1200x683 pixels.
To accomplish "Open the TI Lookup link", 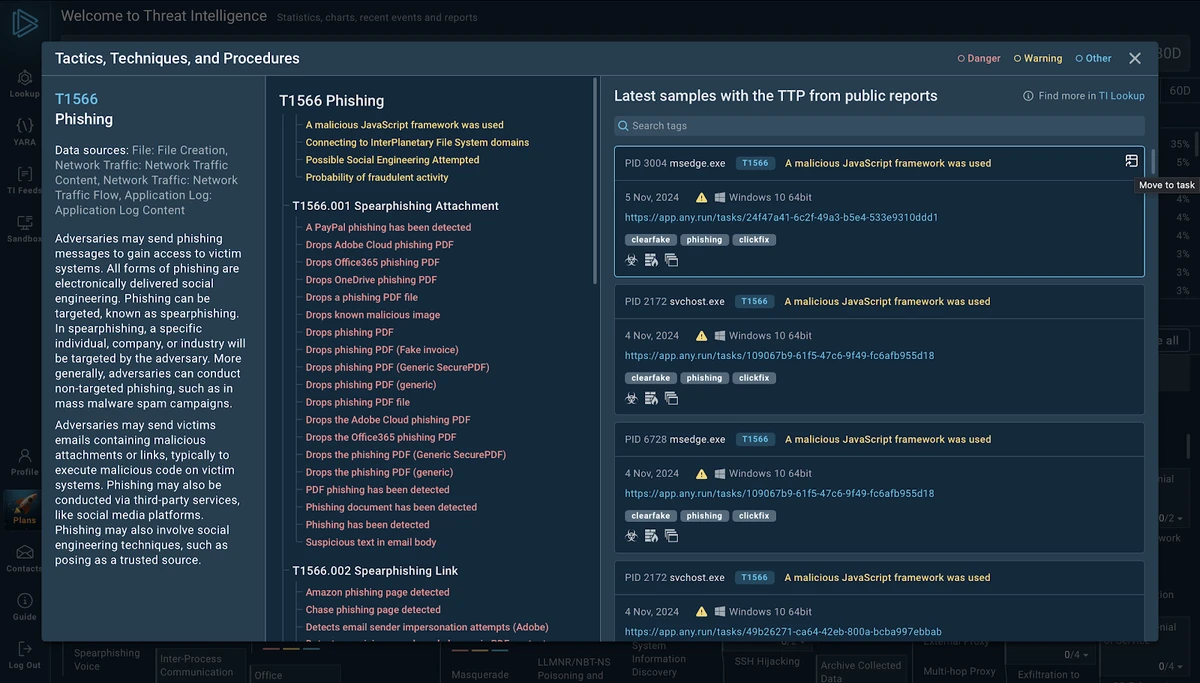I will (x=1122, y=96).
